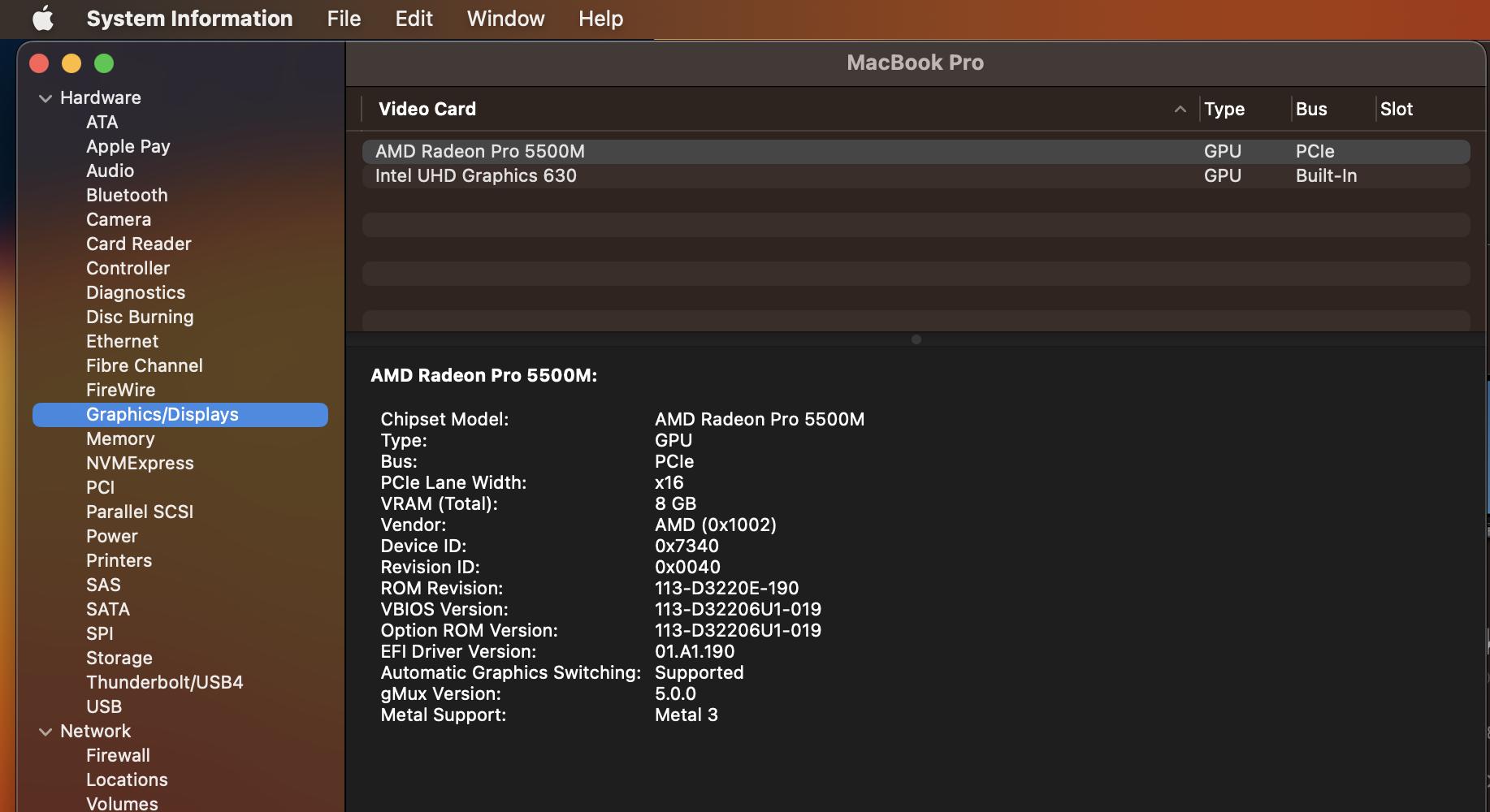Select Memory in the sidebar
1490x812 pixels.
tap(120, 439)
